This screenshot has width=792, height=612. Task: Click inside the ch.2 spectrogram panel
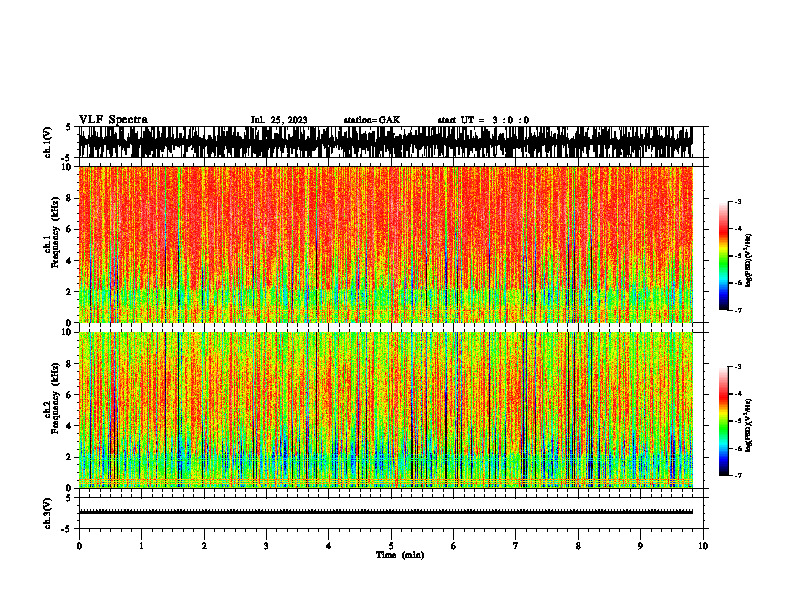tap(385, 410)
